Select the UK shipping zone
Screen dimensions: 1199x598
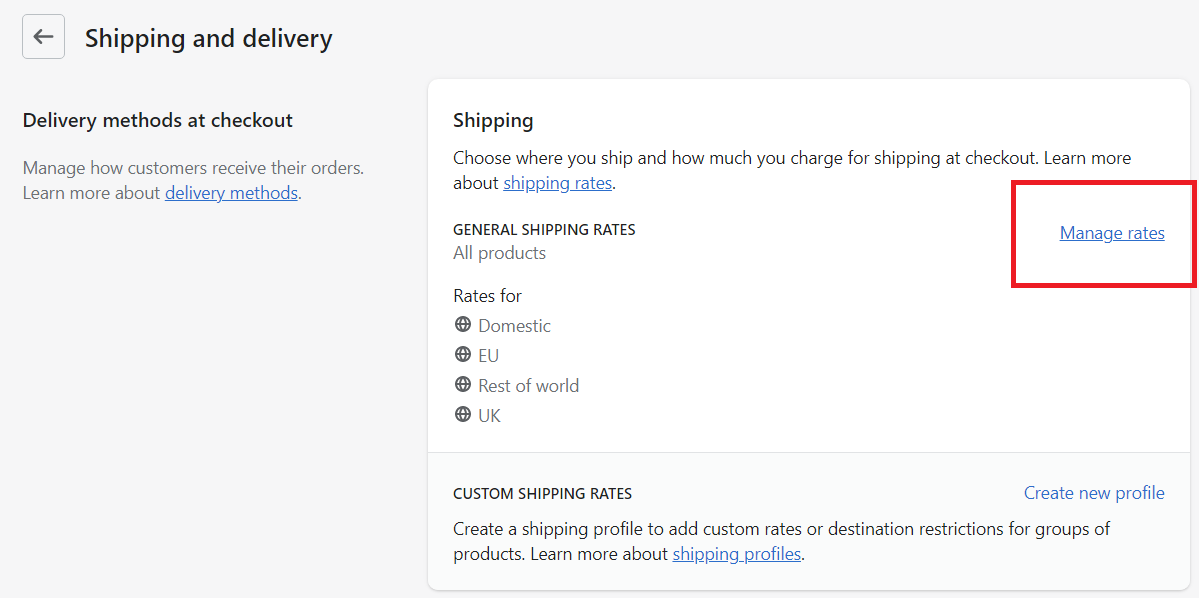pos(489,414)
